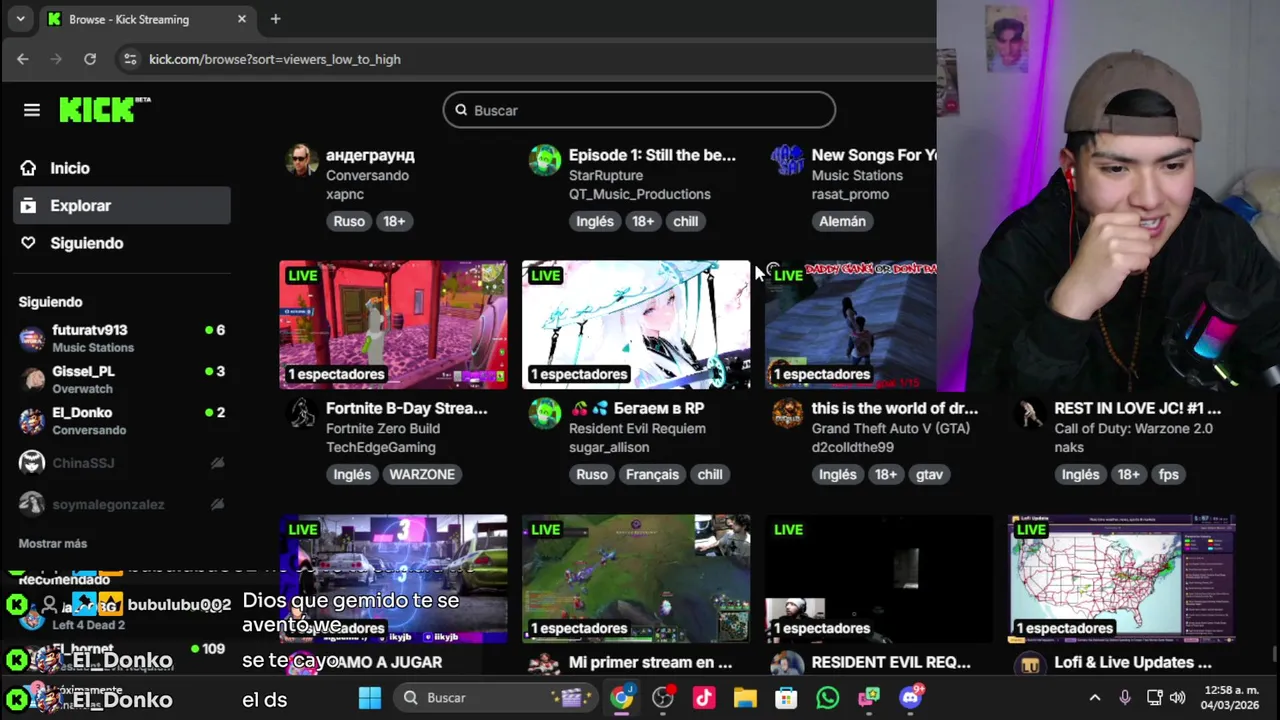
Task: Click the kick.com URL address bar
Action: pos(275,59)
